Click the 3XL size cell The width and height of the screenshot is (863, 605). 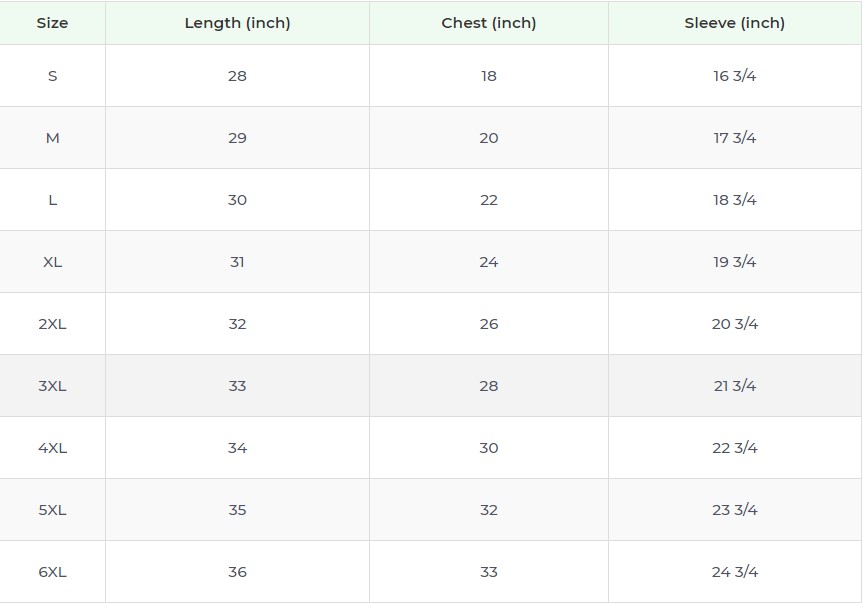[52, 386]
